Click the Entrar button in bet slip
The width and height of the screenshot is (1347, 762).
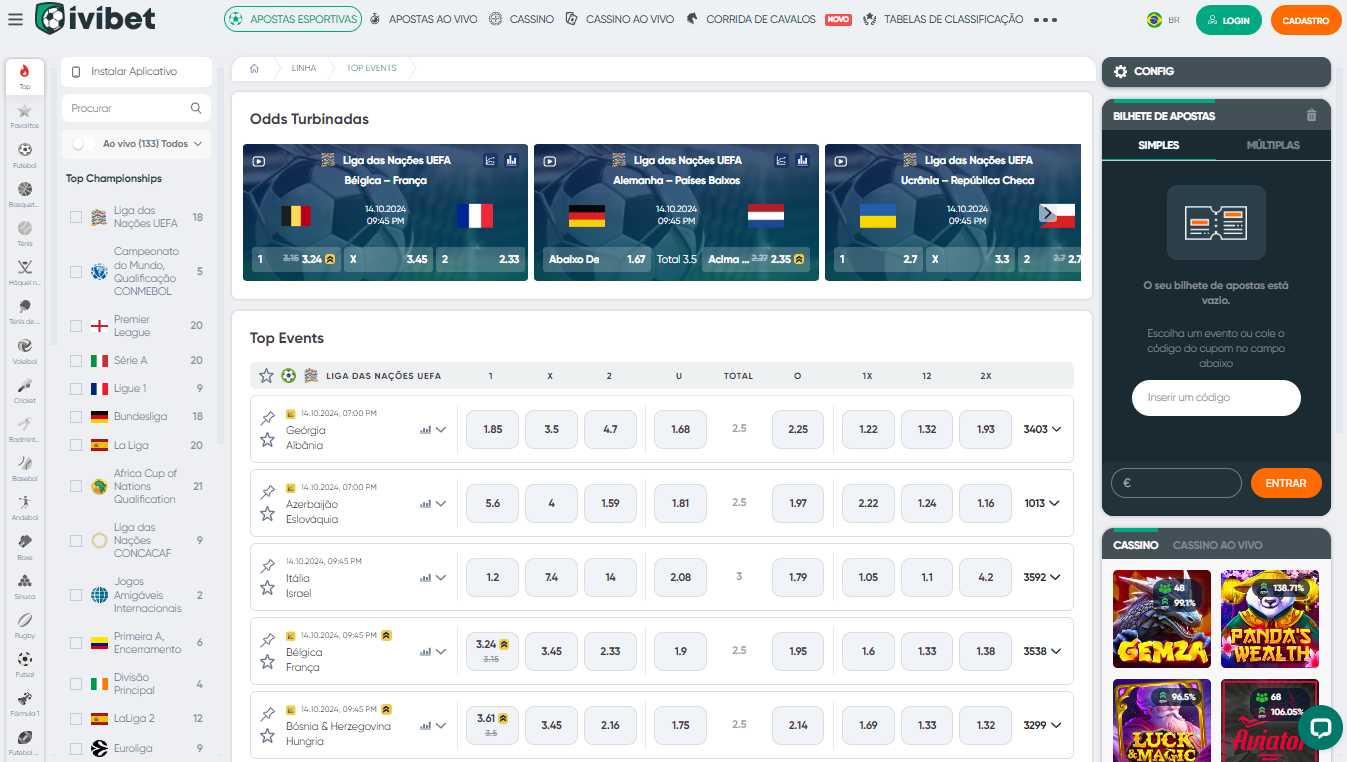[1286, 483]
